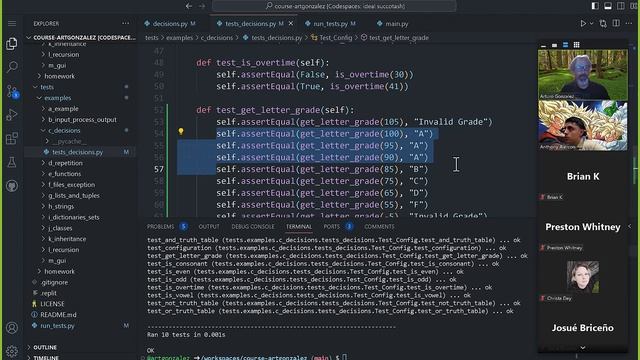Expand more meeting participants chevron

point(583,348)
